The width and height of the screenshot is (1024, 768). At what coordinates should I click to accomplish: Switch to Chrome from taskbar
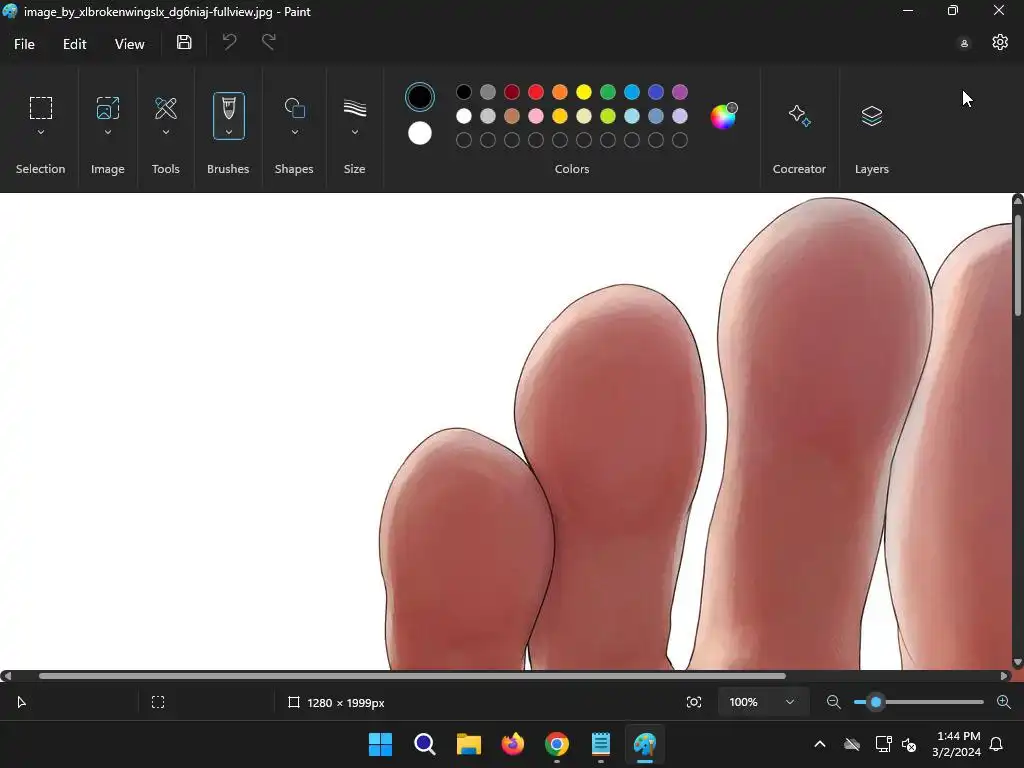pos(556,744)
